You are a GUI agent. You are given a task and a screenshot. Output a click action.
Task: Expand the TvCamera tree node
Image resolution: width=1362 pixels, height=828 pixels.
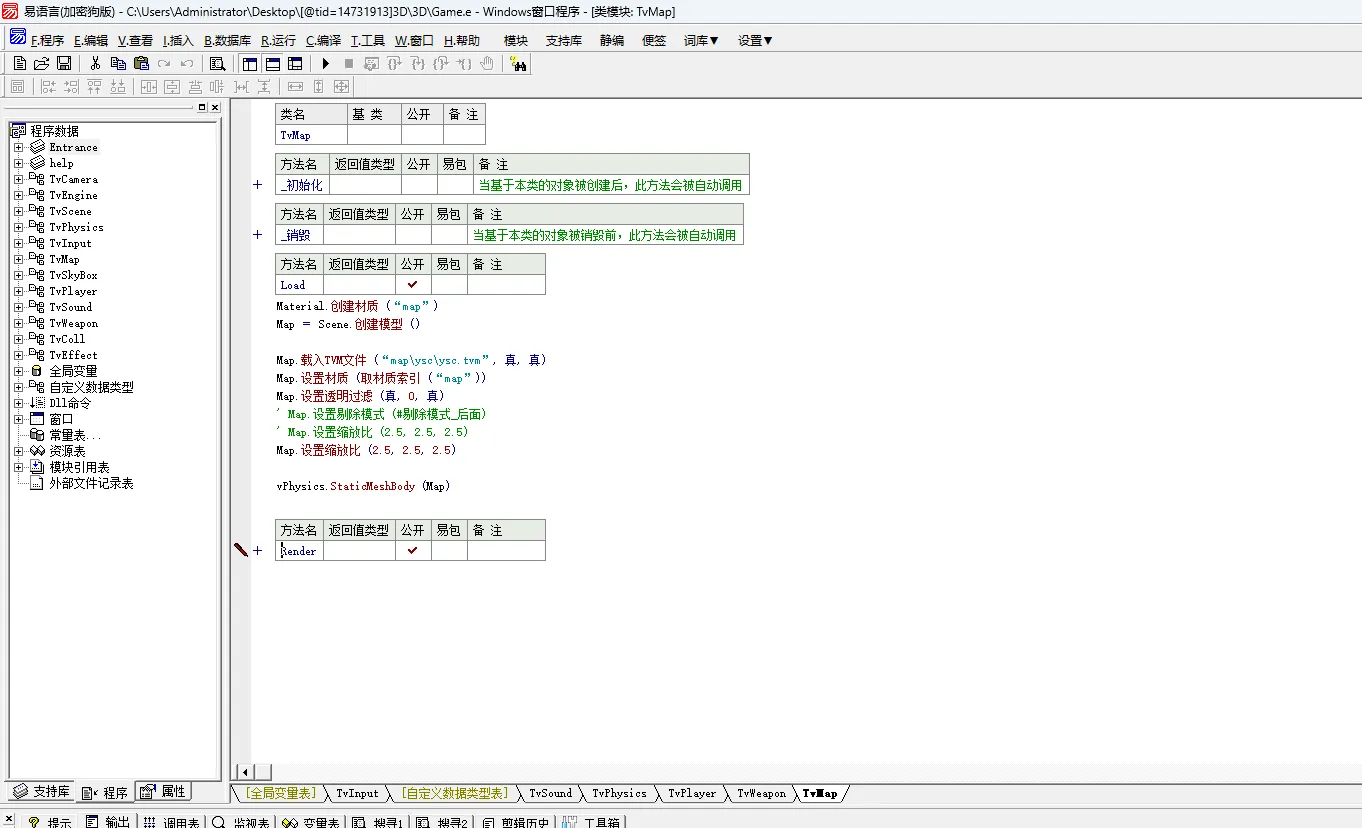[18, 180]
